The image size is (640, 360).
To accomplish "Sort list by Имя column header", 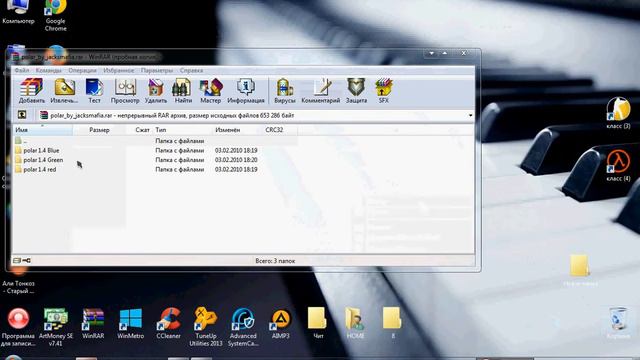I will click(42, 130).
